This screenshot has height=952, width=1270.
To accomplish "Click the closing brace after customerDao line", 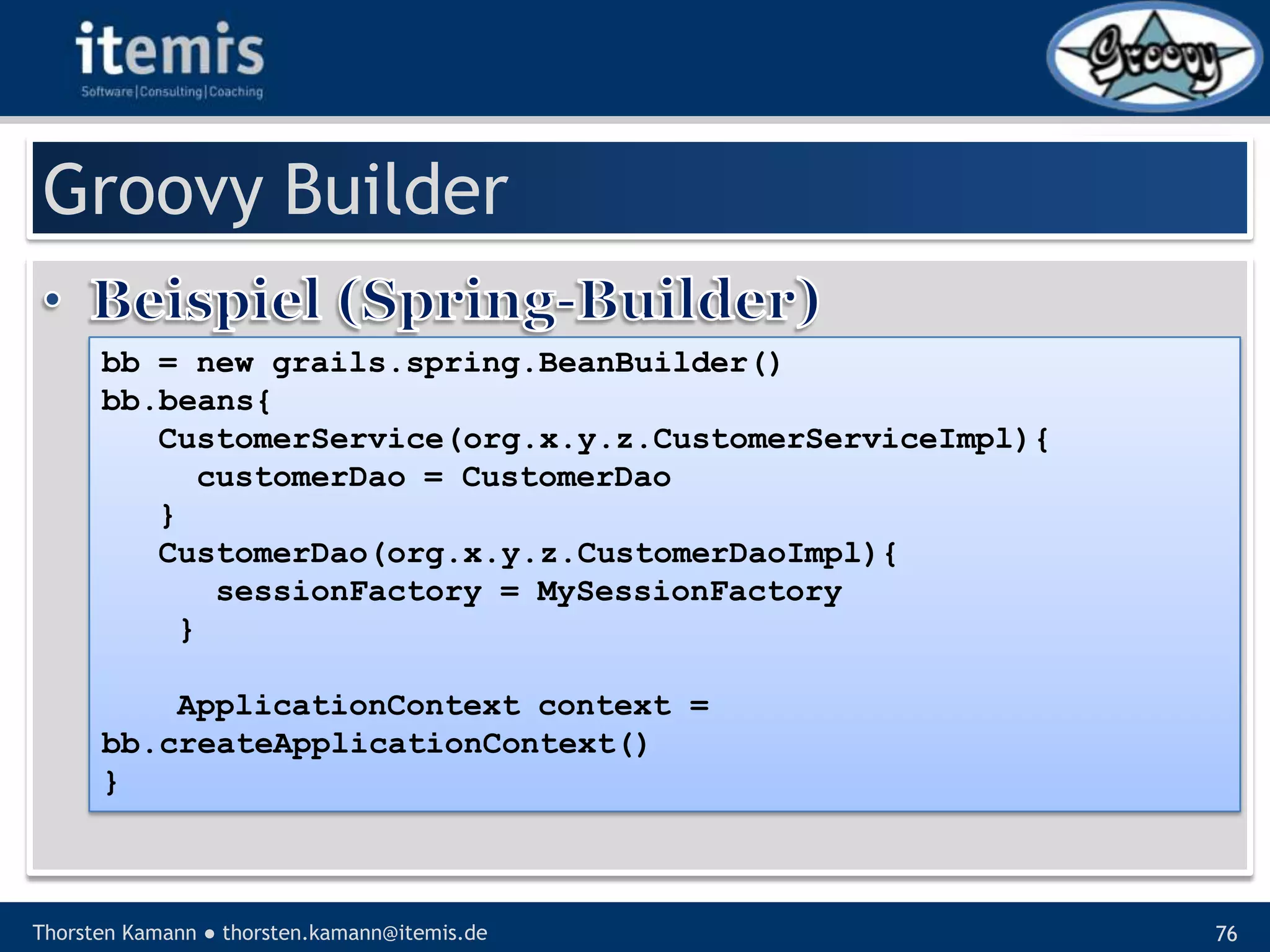I will [167, 516].
